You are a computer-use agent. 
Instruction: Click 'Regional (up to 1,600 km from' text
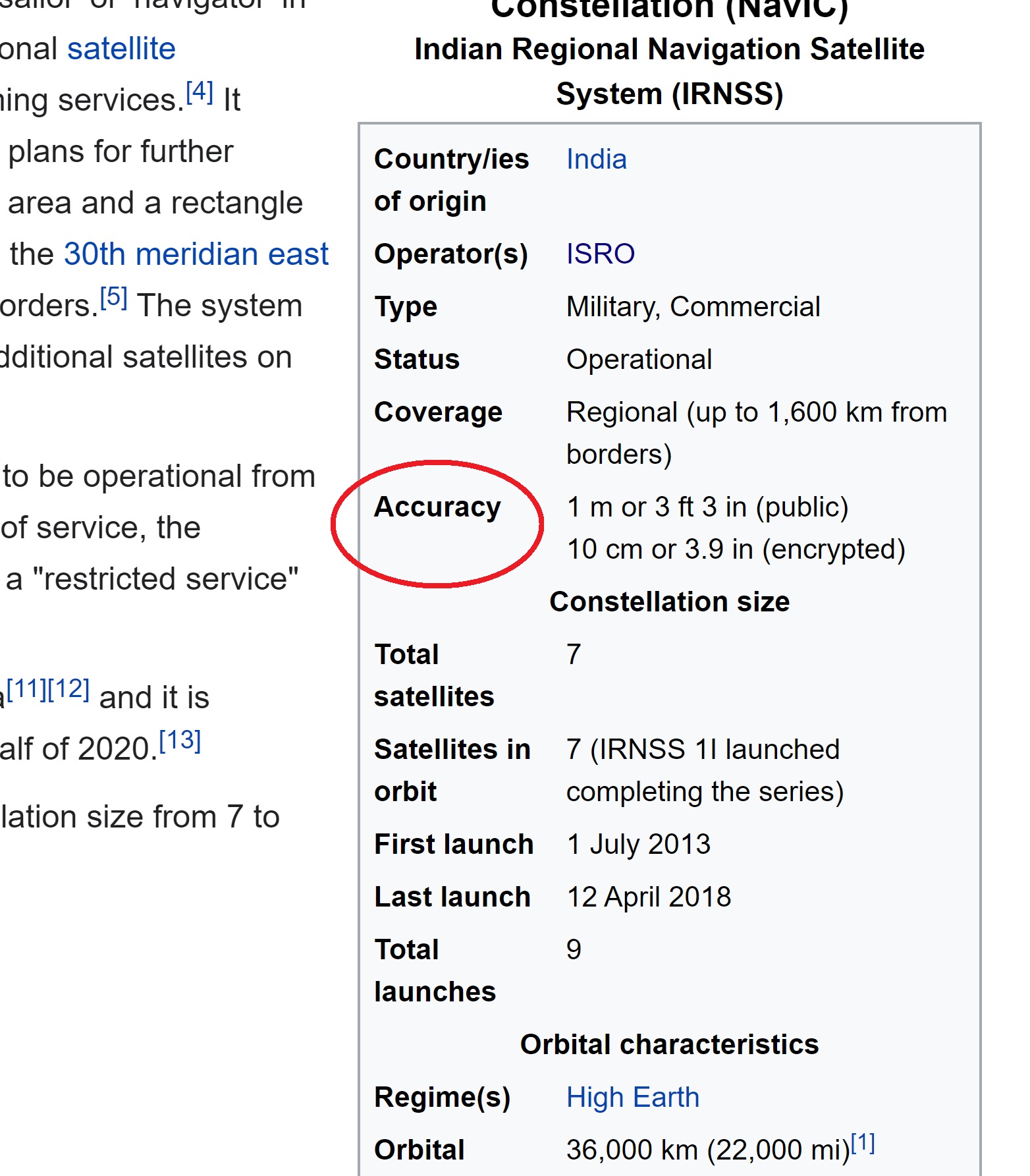click(x=757, y=412)
